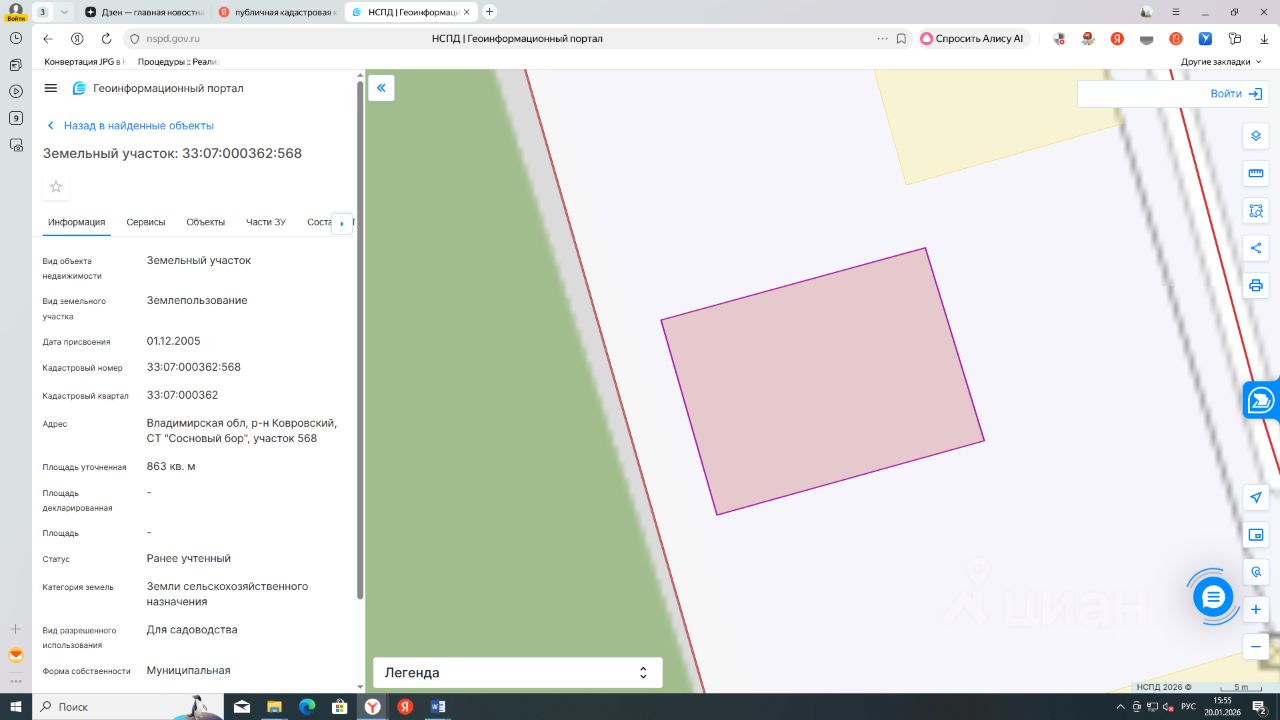
Task: Expand the Другие закладки bookmarks folder
Action: [x=1222, y=62]
